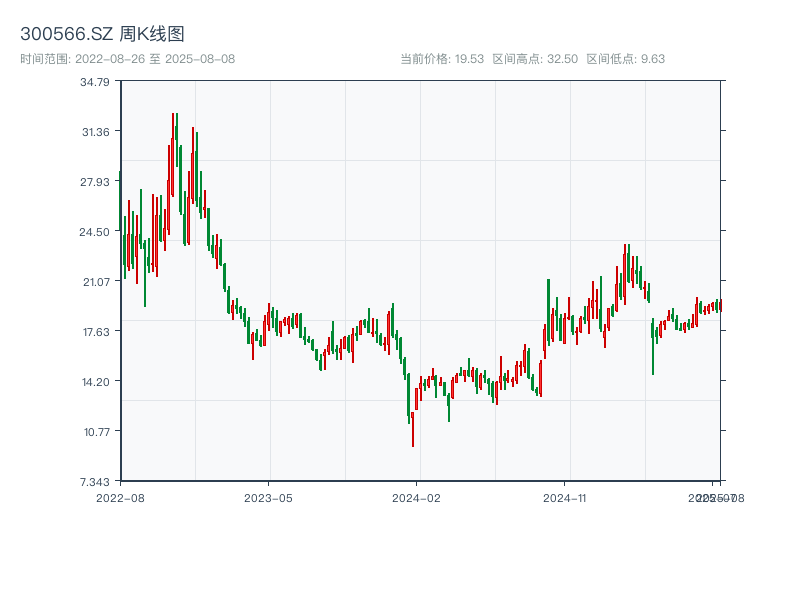Select the 当前价格 19.53 label
The image size is (800, 600).
[x=441, y=59]
